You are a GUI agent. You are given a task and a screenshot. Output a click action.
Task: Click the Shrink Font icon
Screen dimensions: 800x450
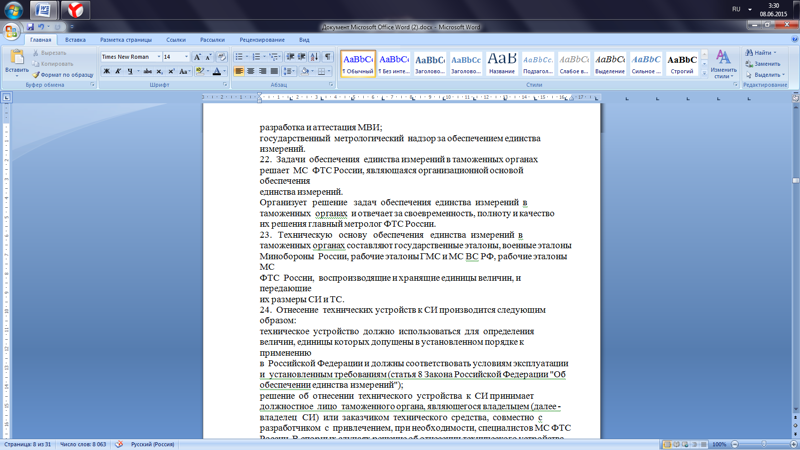208,57
